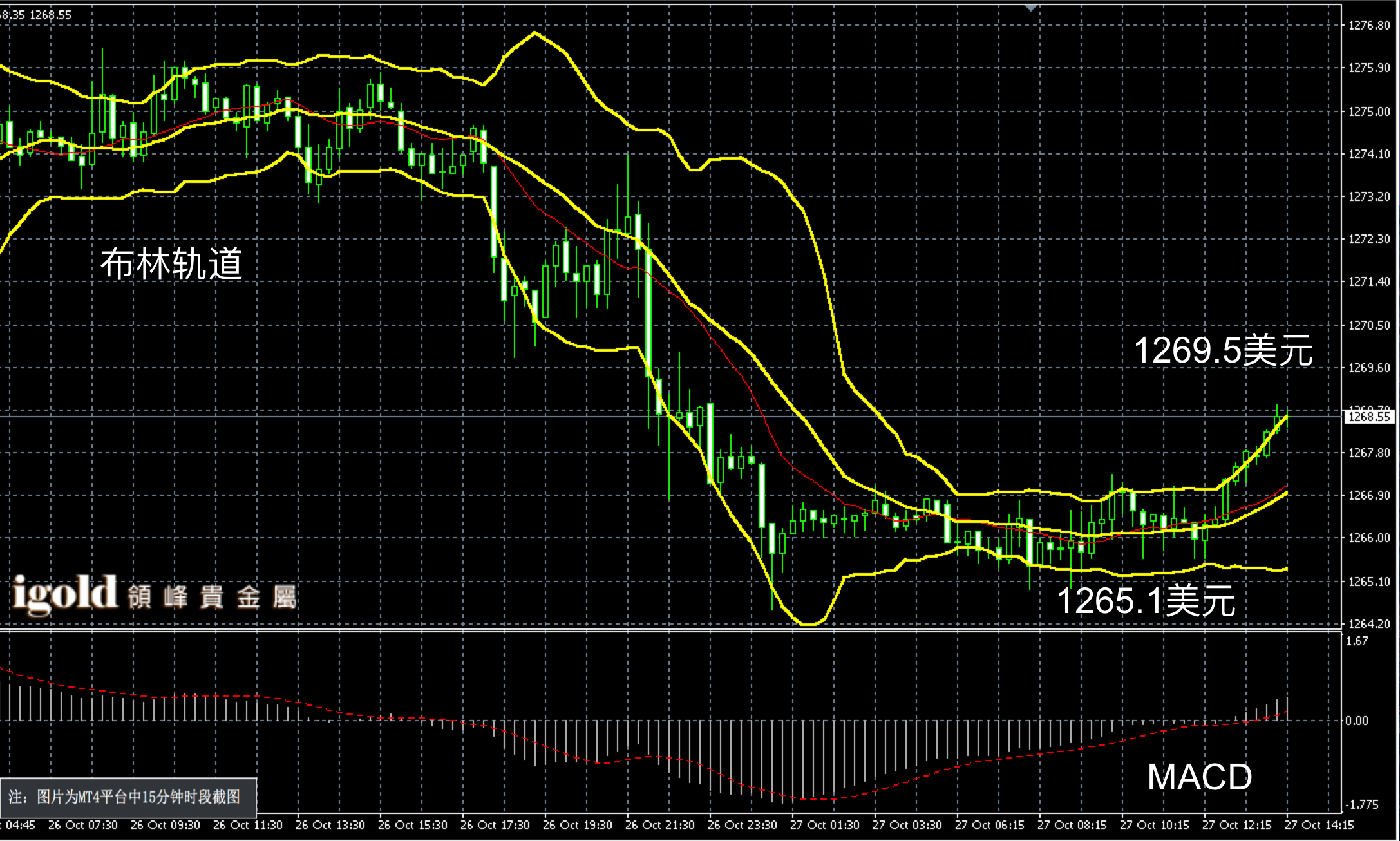
Task: Click the MT4 15分钟 note box
Action: (128, 797)
